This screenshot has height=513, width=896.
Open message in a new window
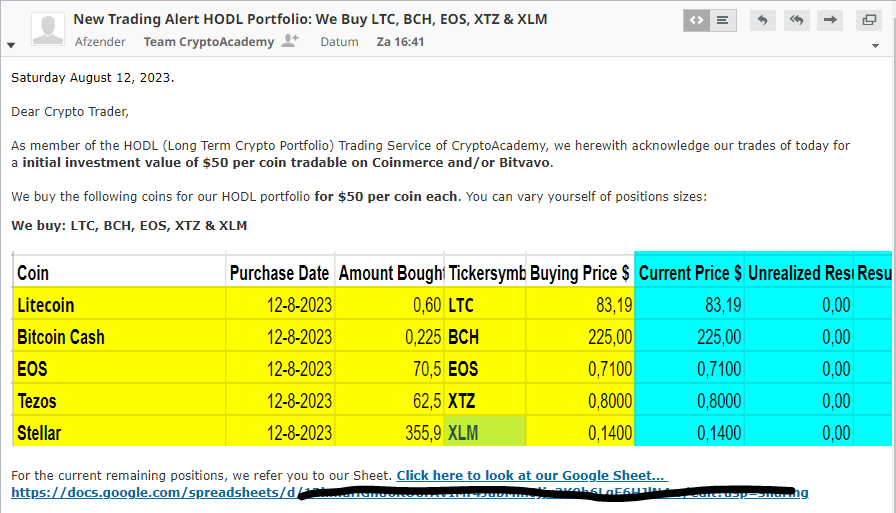point(869,20)
